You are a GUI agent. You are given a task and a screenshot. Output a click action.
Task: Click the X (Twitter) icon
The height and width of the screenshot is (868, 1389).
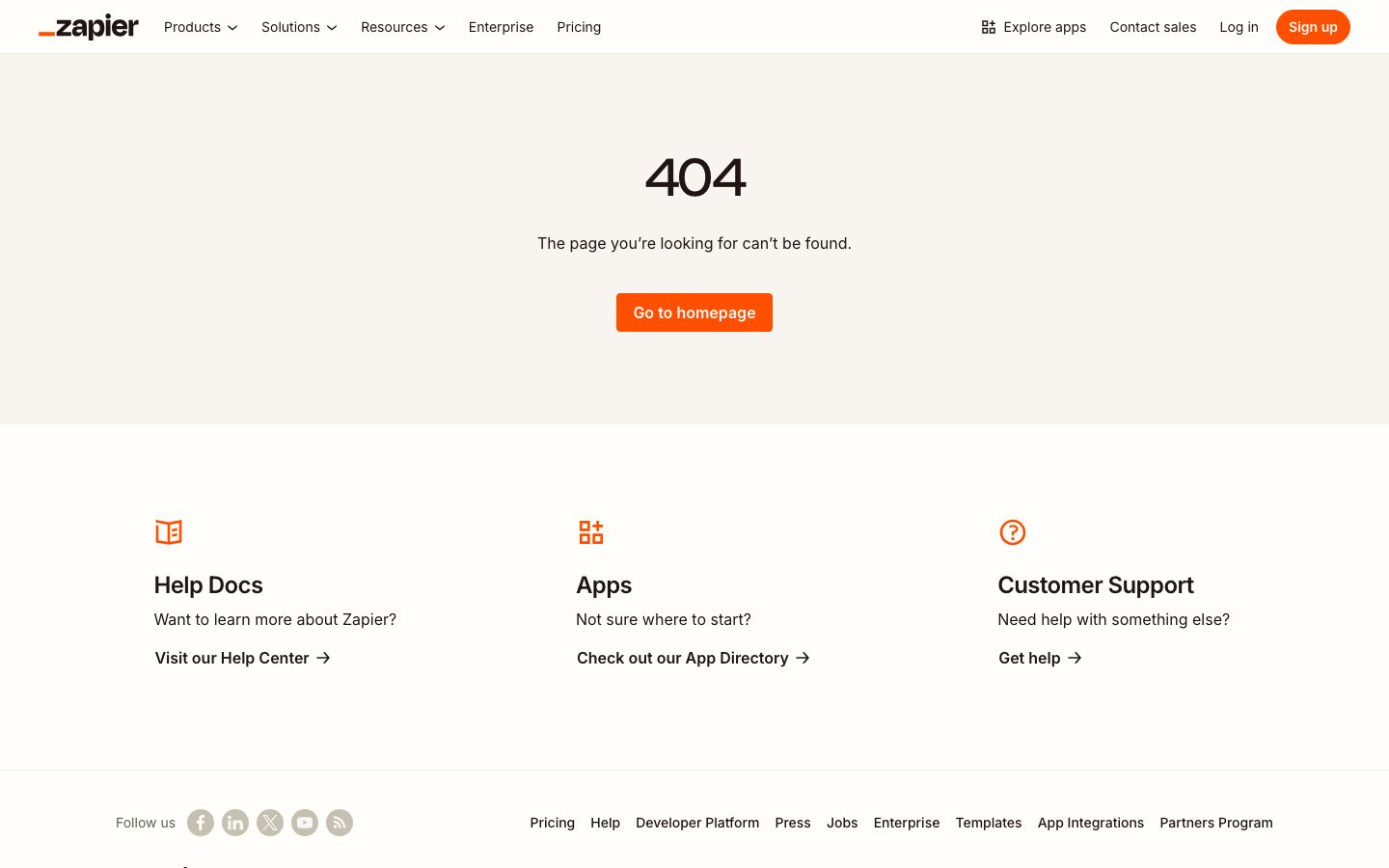point(270,823)
